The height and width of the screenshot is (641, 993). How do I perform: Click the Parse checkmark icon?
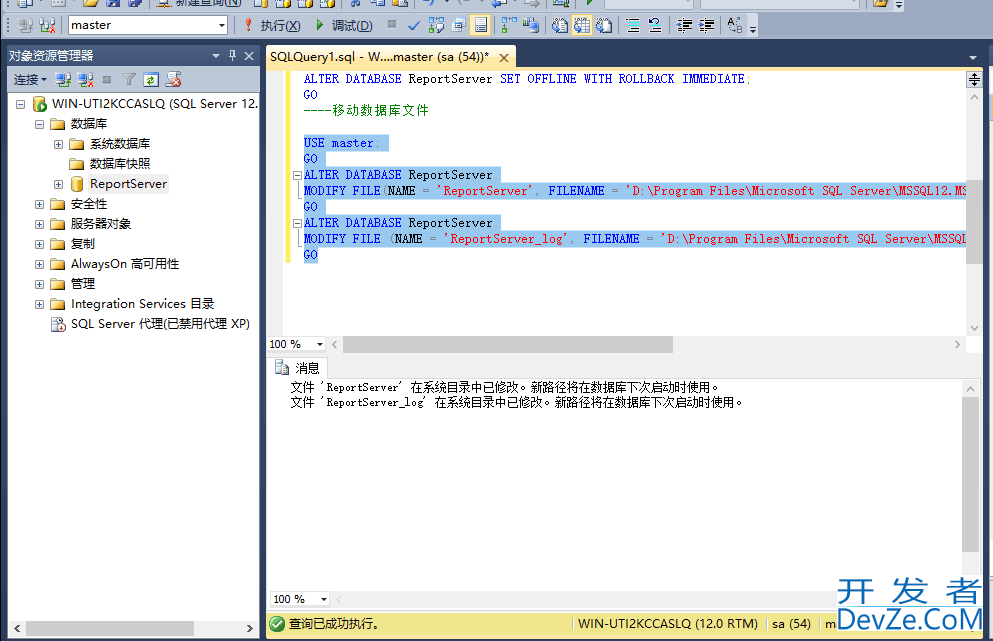414,25
